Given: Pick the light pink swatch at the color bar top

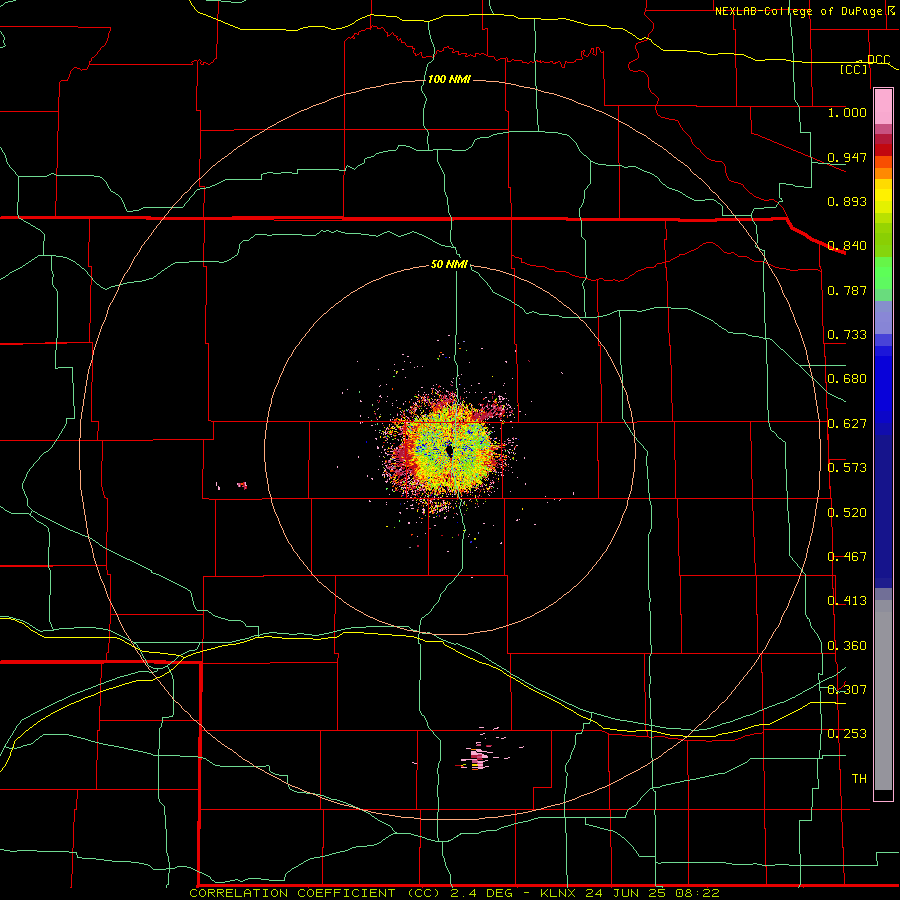Looking at the screenshot, I should tap(883, 106).
